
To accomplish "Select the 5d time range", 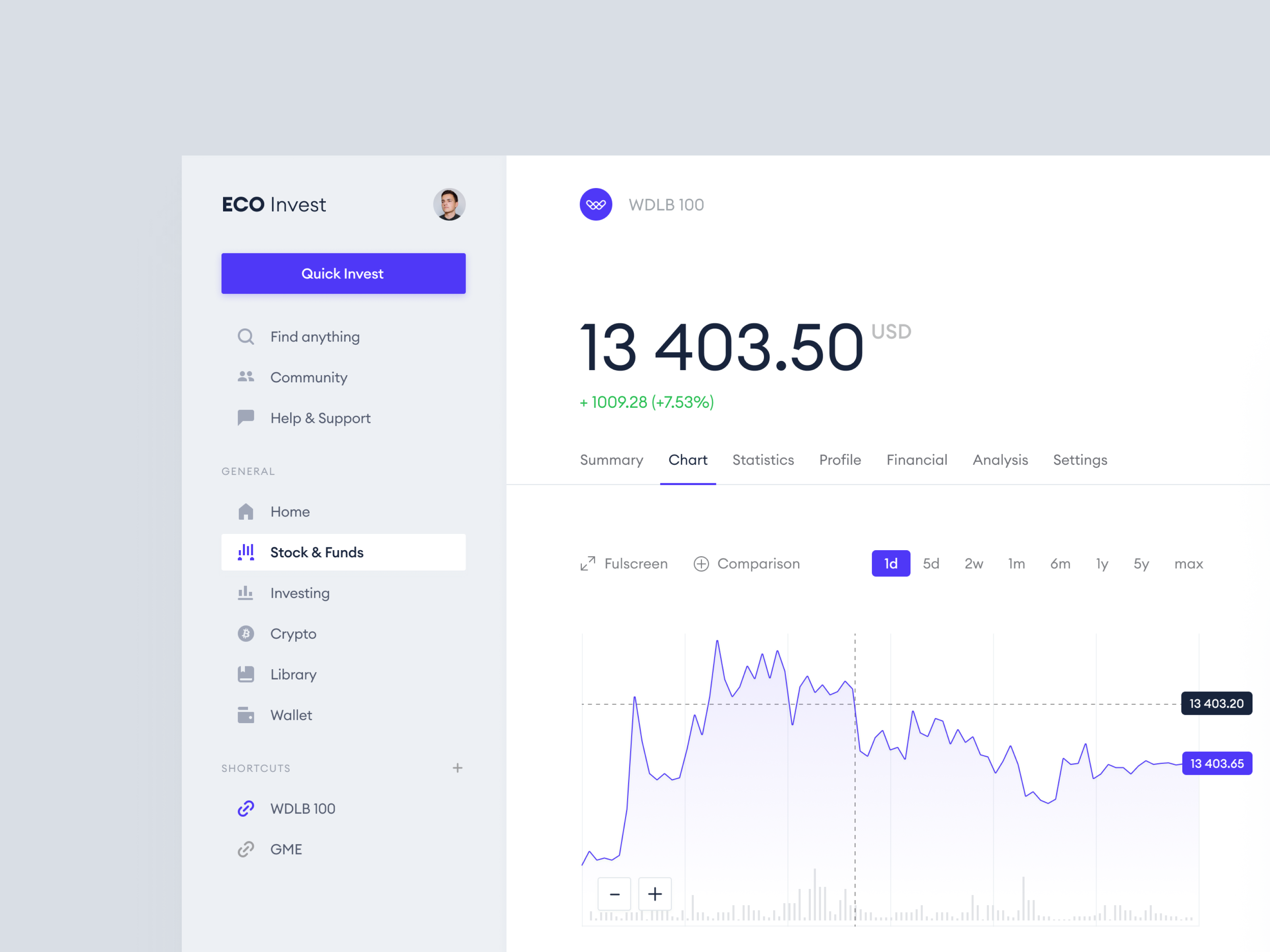I will coord(931,564).
